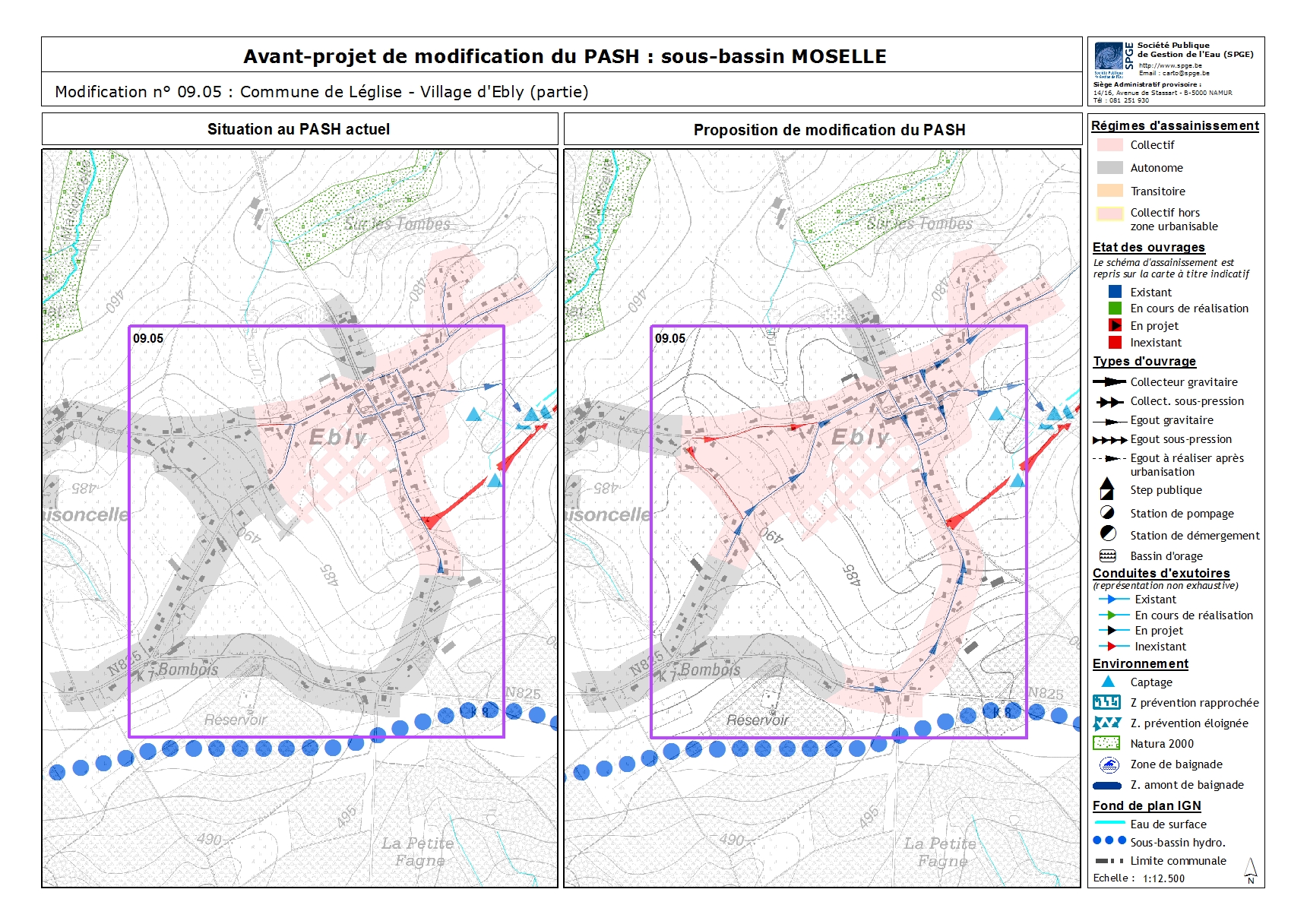The image size is (1307, 924).
Task: Click the Station de pompage symbol
Action: click(1108, 513)
